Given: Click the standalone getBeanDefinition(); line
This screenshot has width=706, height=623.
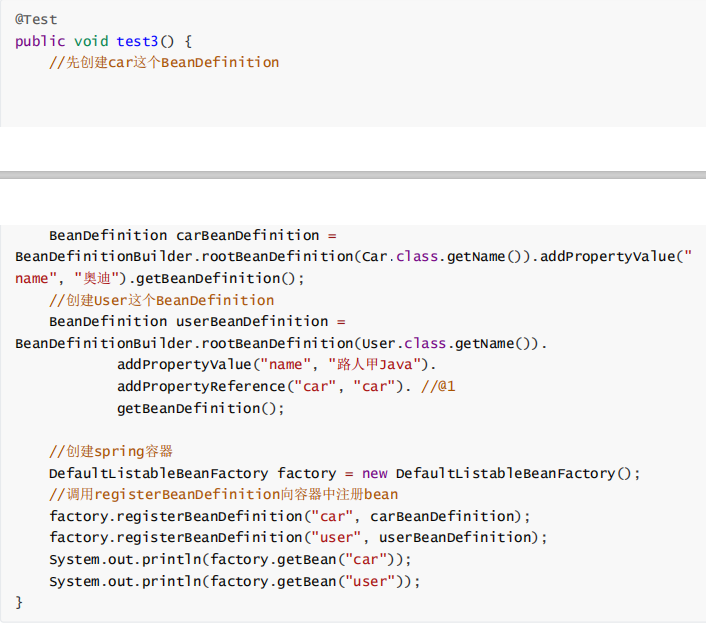Looking at the screenshot, I should point(200,408).
